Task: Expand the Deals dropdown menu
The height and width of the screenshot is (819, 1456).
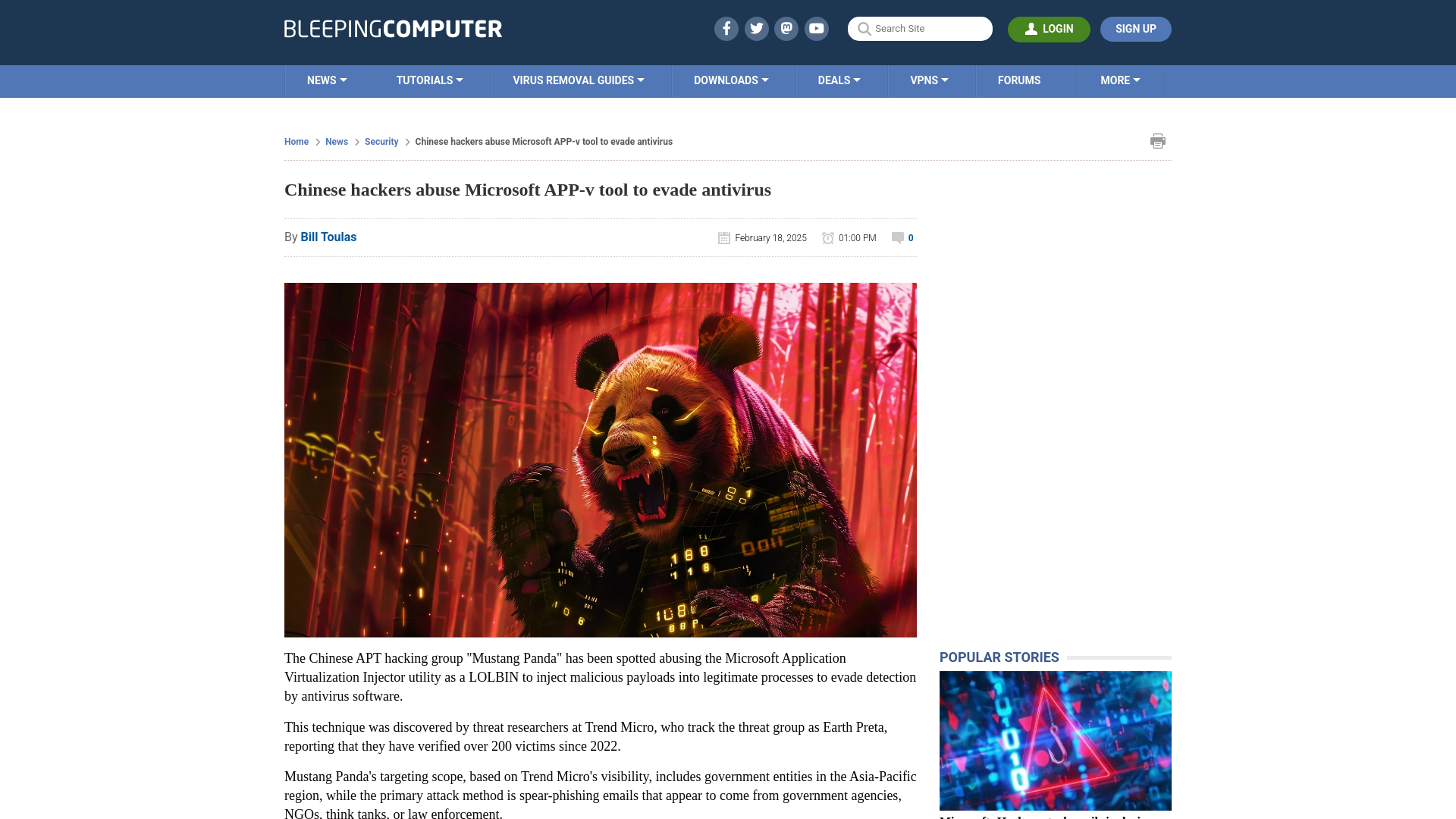Action: [839, 80]
